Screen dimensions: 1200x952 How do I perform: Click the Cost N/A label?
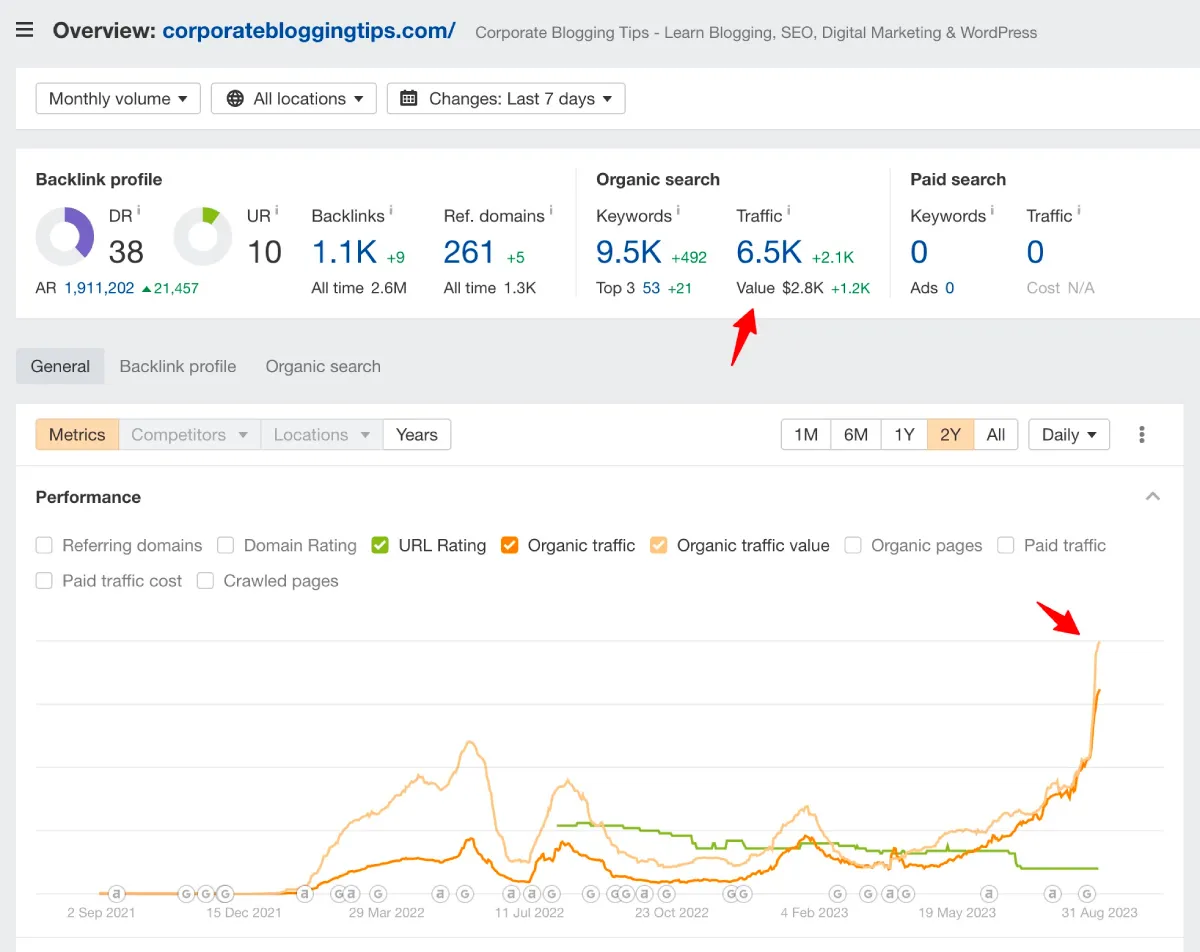pyautogui.click(x=1060, y=288)
